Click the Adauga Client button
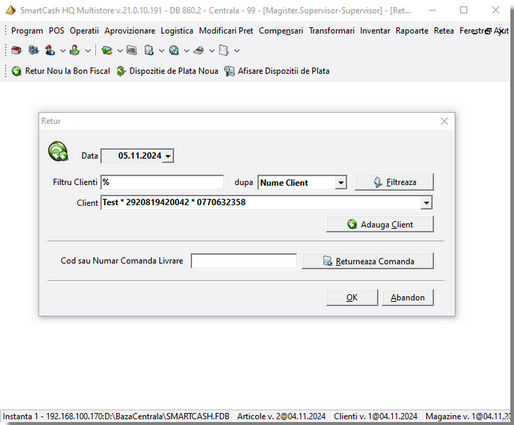Viewport: 514px width, 425px height. point(380,224)
